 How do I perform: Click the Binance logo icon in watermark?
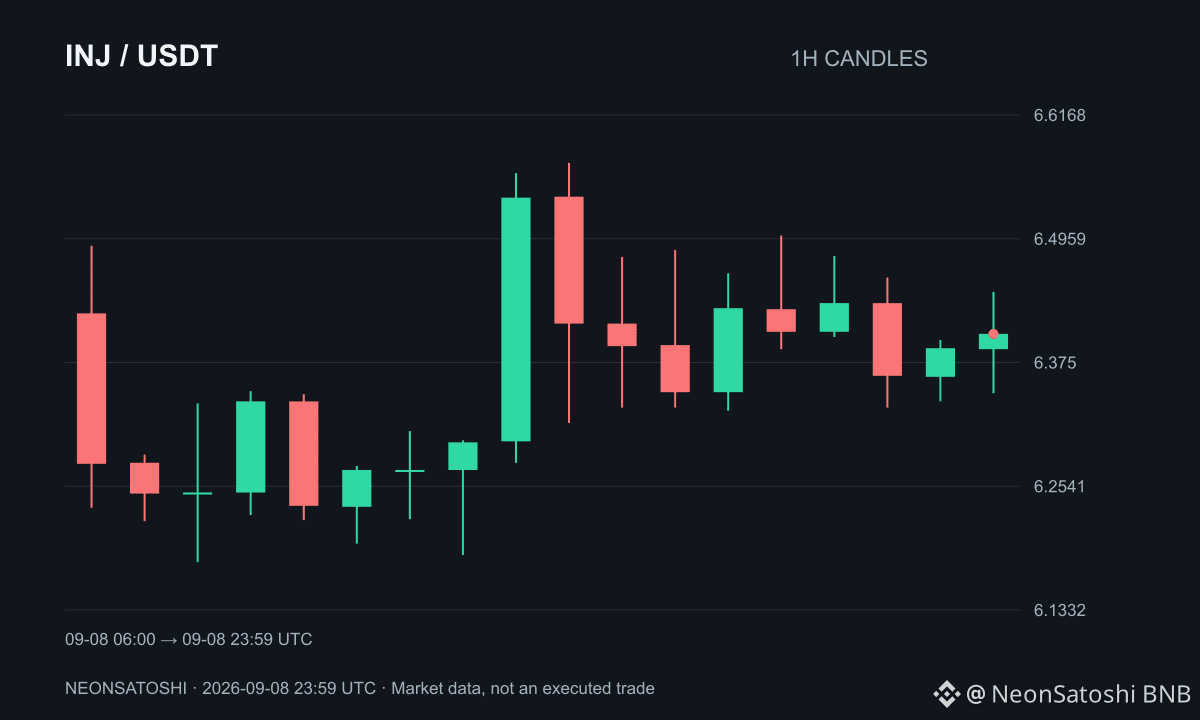(x=946, y=693)
